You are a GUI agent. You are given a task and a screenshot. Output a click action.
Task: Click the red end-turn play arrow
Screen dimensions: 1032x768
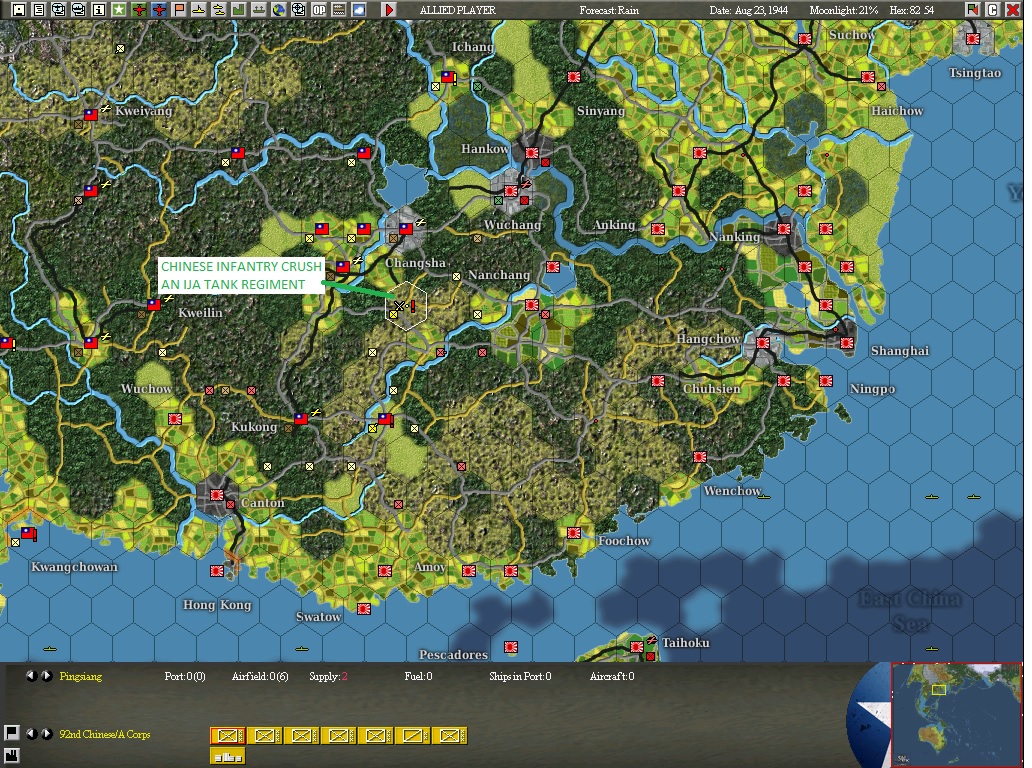[389, 10]
